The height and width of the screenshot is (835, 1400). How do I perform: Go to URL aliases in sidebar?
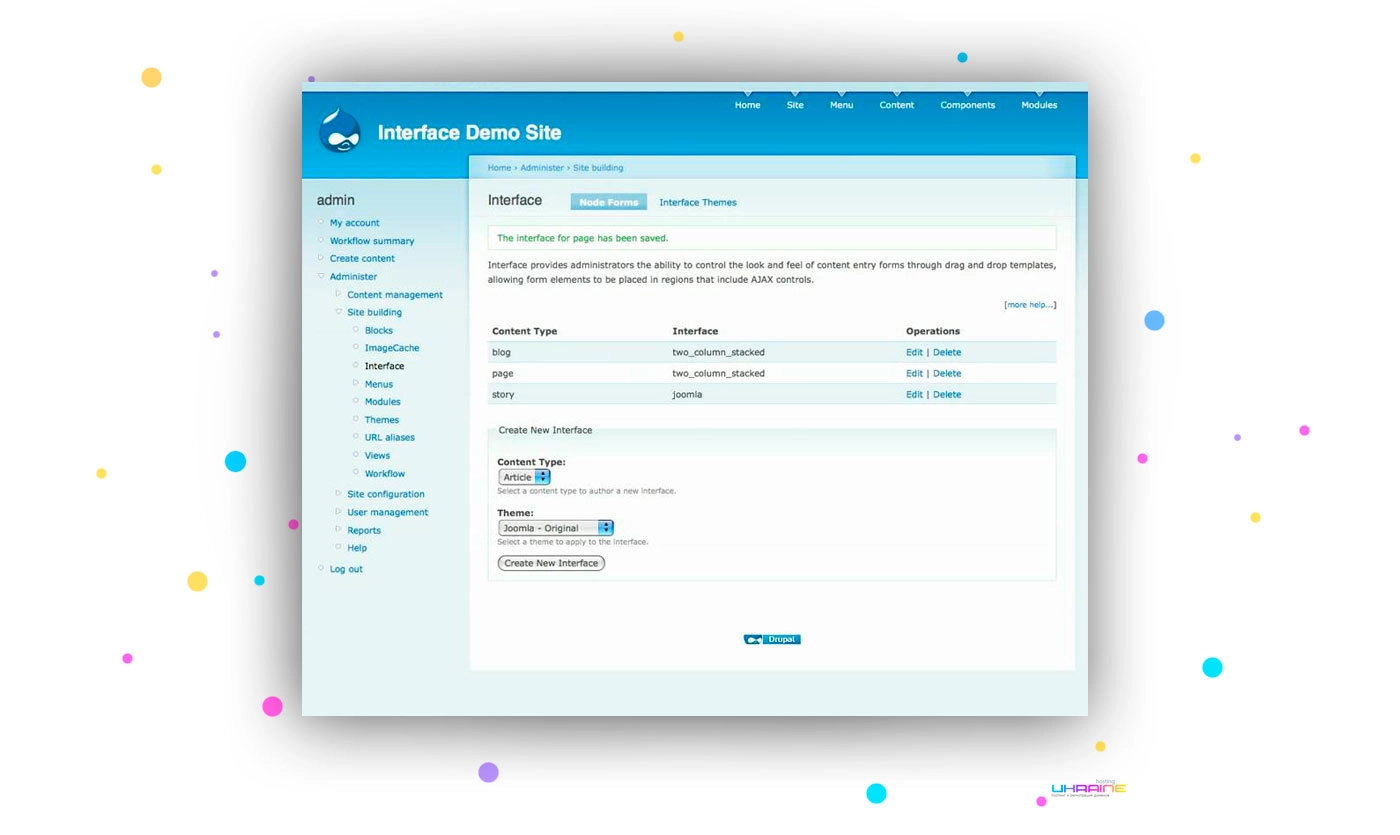[389, 437]
